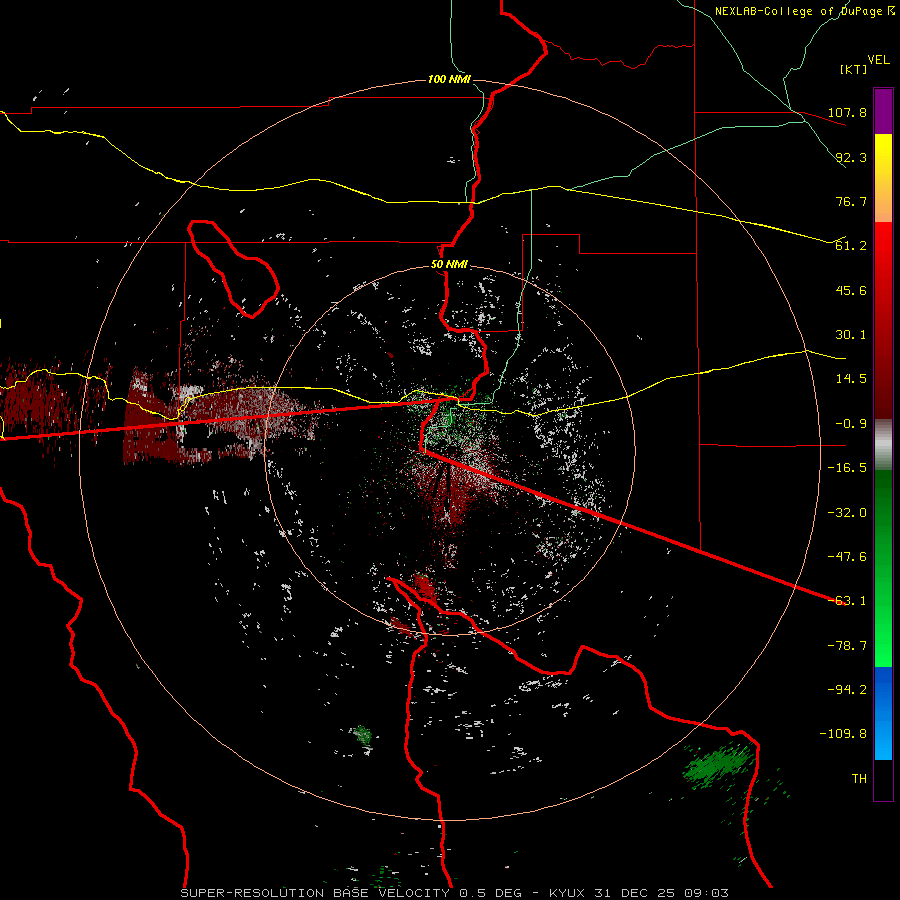Click the blue segment of the color bar

click(x=883, y=713)
